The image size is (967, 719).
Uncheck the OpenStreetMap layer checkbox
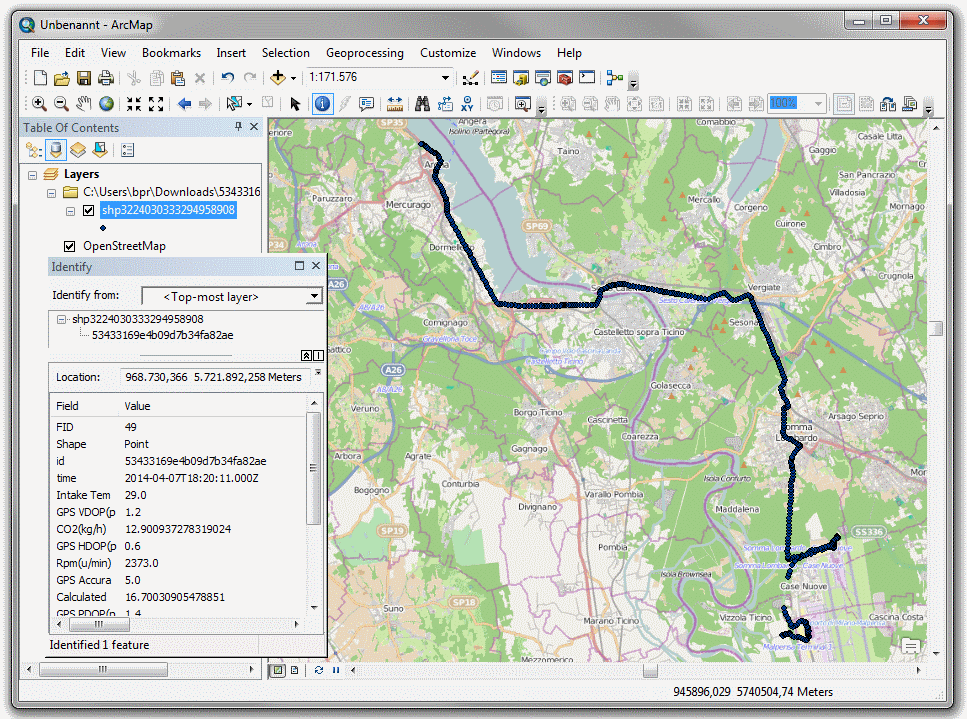coord(70,246)
